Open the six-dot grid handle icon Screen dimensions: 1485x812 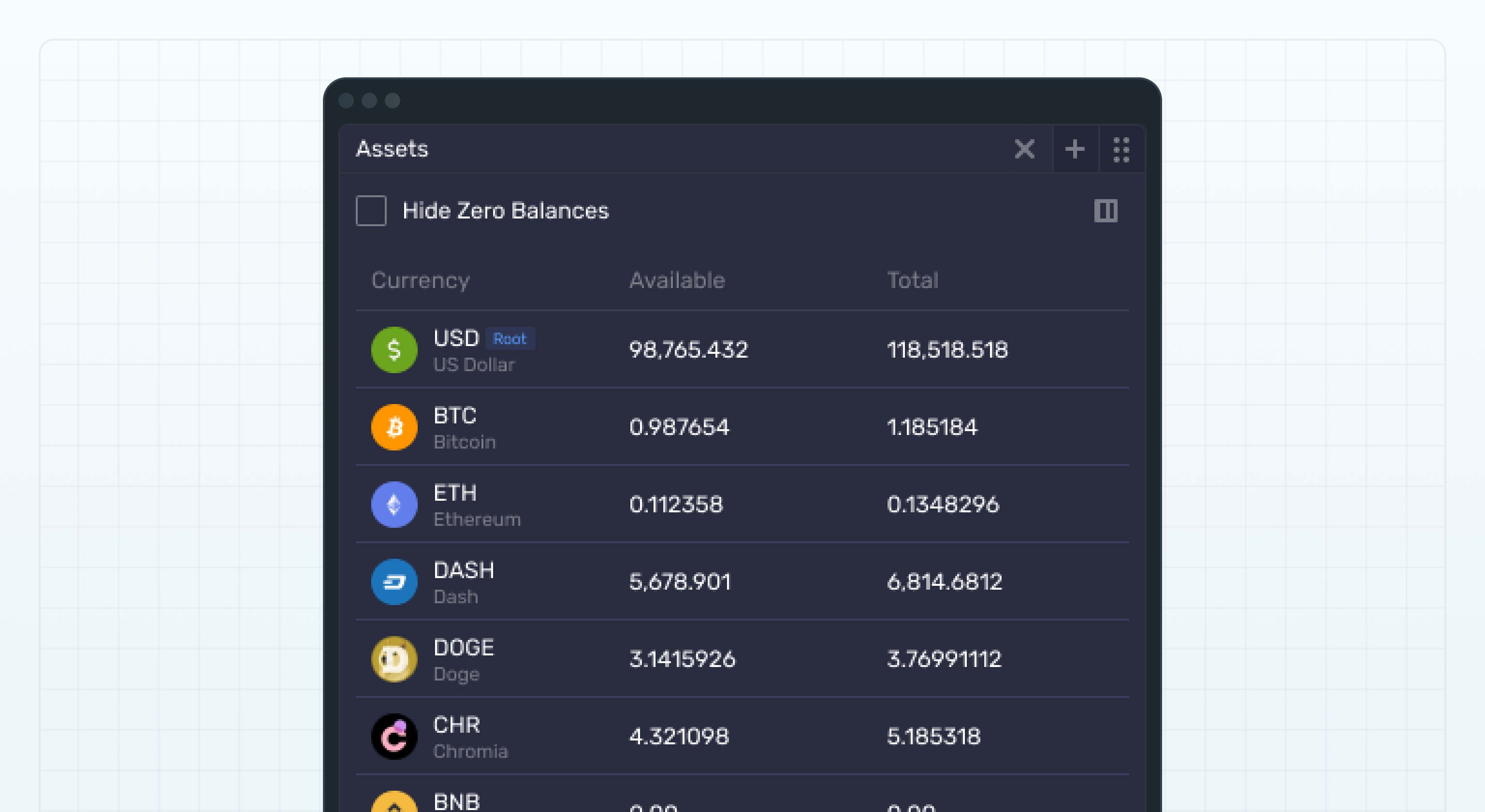1121,150
